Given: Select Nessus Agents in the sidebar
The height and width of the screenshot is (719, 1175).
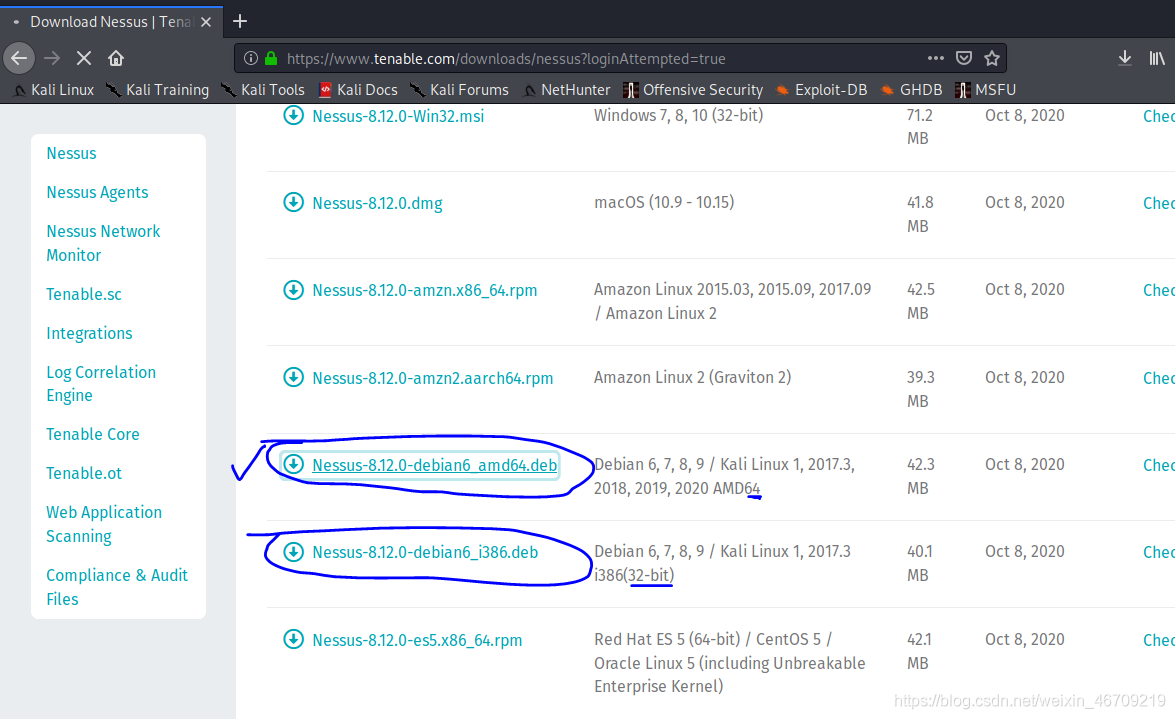Looking at the screenshot, I should [97, 192].
